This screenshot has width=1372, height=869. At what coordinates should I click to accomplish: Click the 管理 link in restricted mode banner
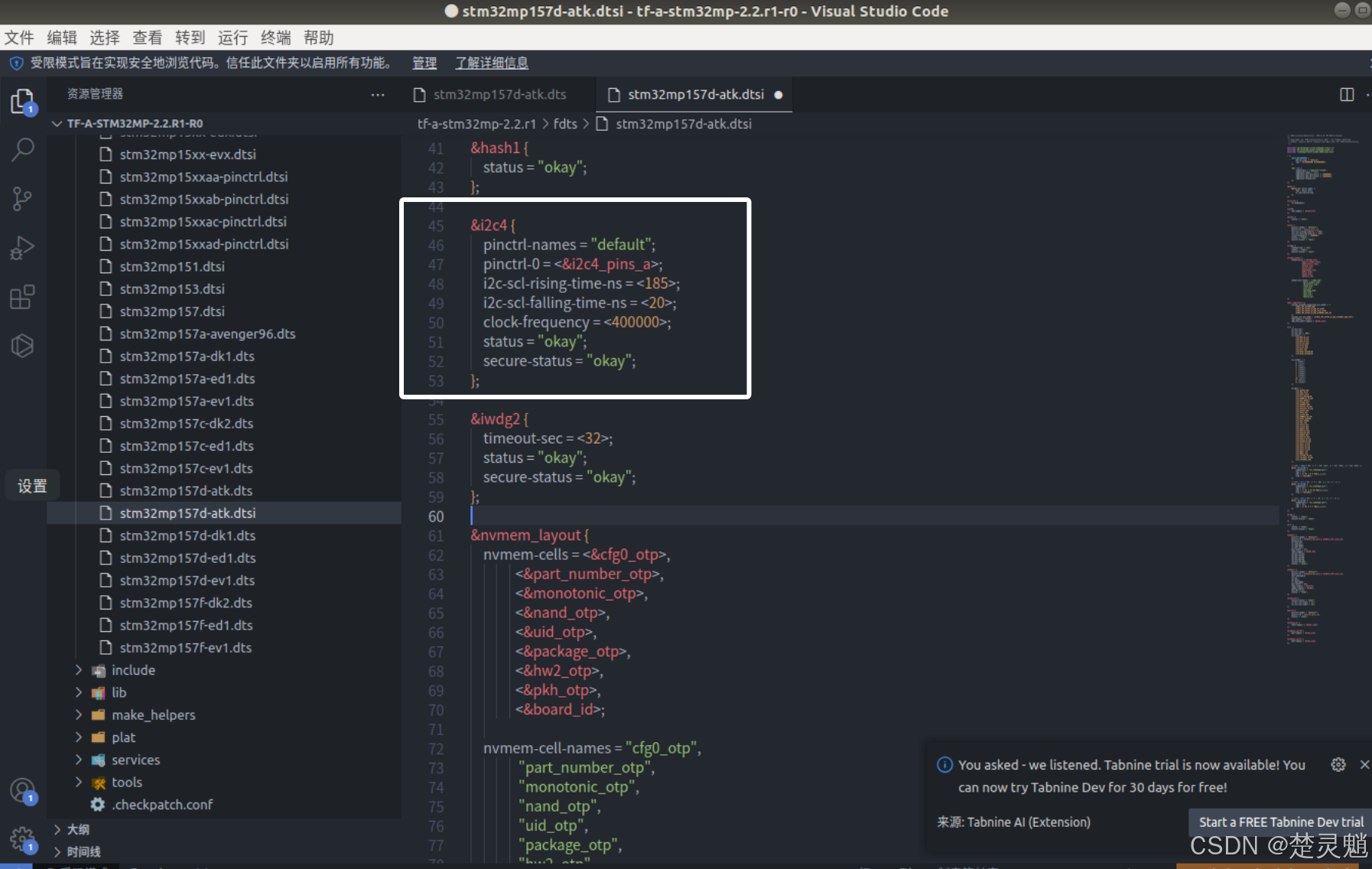[424, 63]
